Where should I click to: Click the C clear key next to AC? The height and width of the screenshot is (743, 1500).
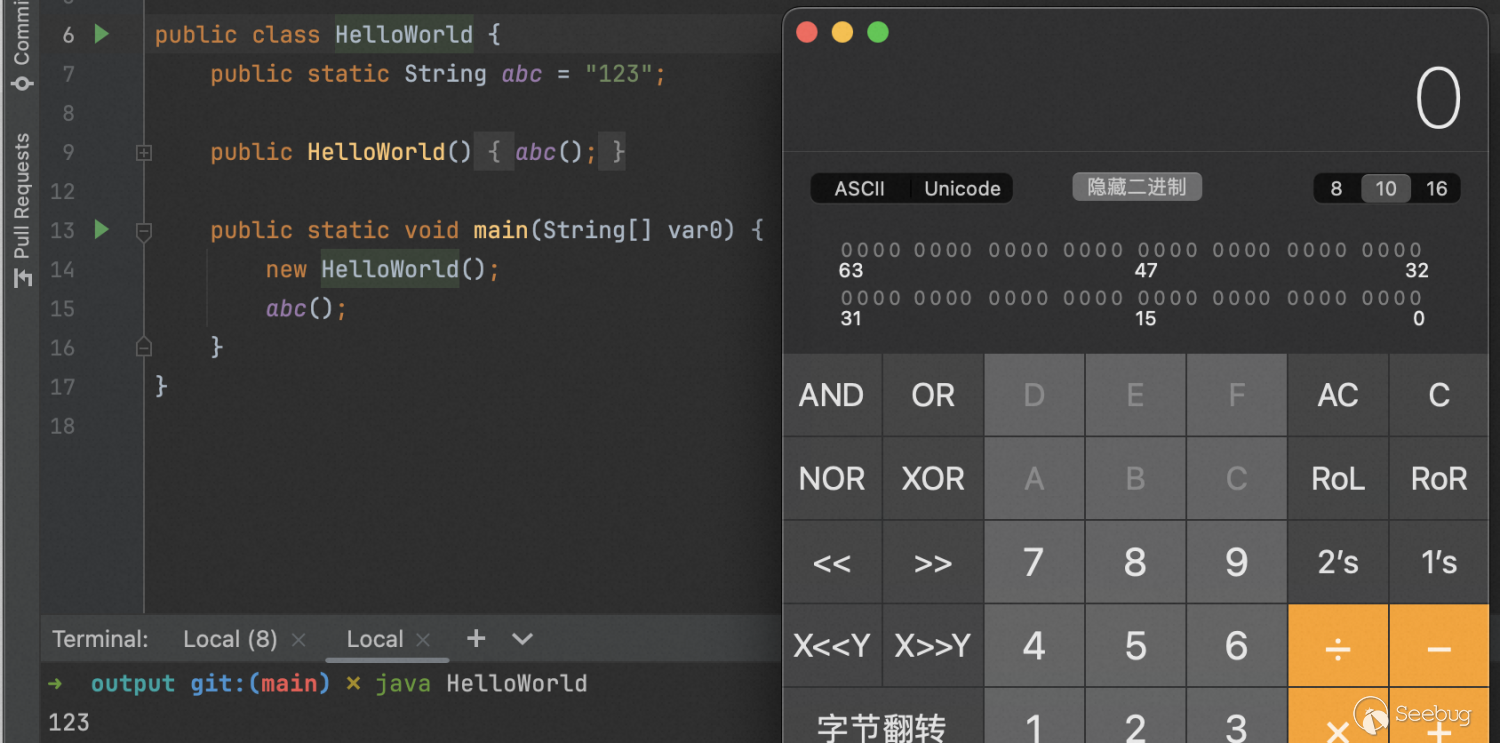click(x=1439, y=395)
